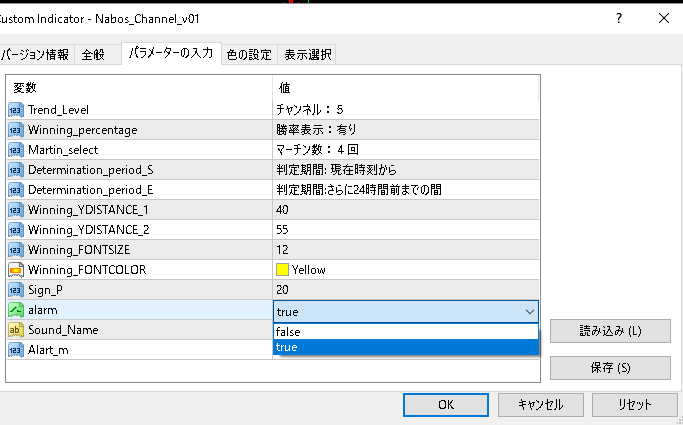Click the yellow Winning_FONTCOLOR swatch
683x425 pixels.
(282, 270)
